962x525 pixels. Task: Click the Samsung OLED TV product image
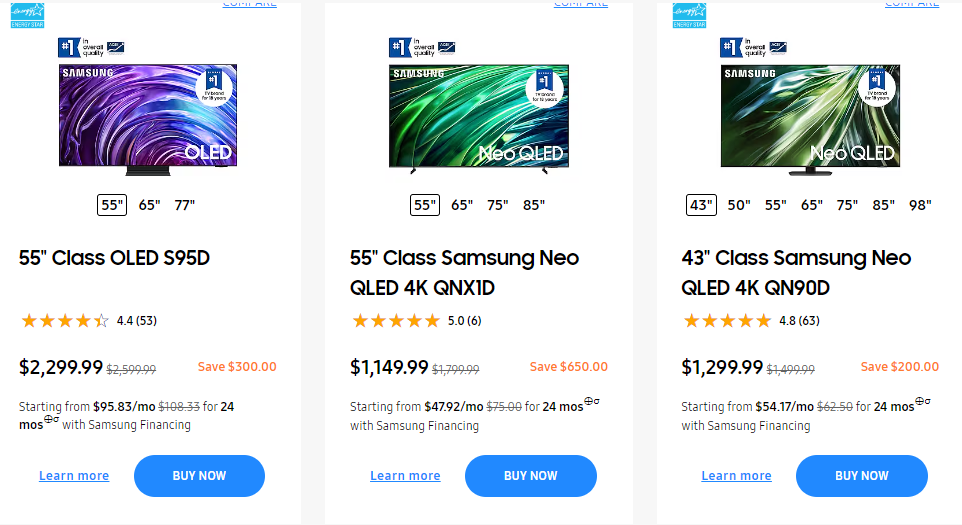[147, 116]
